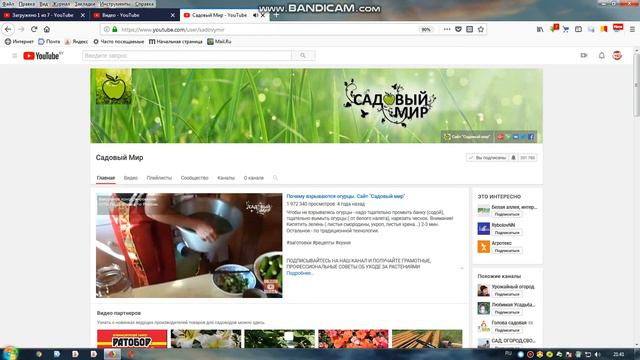Click the Вы подписаны subscribed button
The image size is (640, 360).
487,158
